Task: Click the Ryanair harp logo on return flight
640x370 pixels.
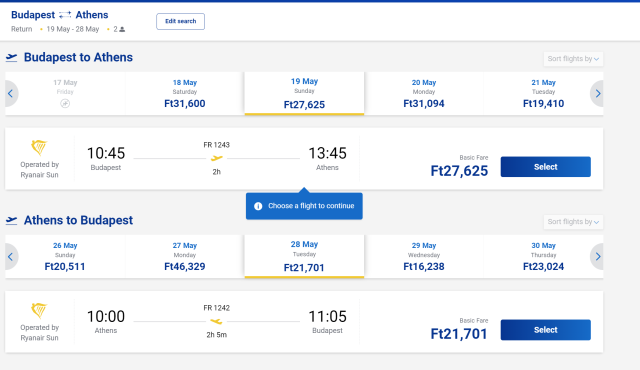Action: coord(39,310)
